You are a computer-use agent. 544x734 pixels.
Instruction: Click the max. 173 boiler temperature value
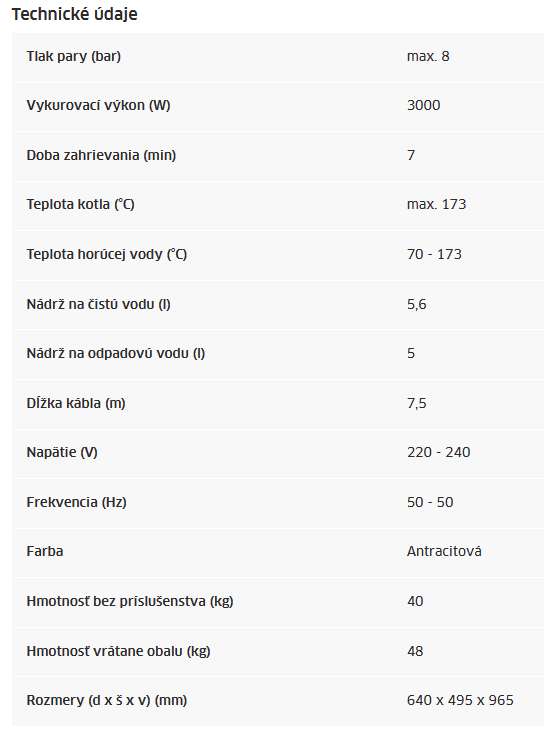coord(436,204)
